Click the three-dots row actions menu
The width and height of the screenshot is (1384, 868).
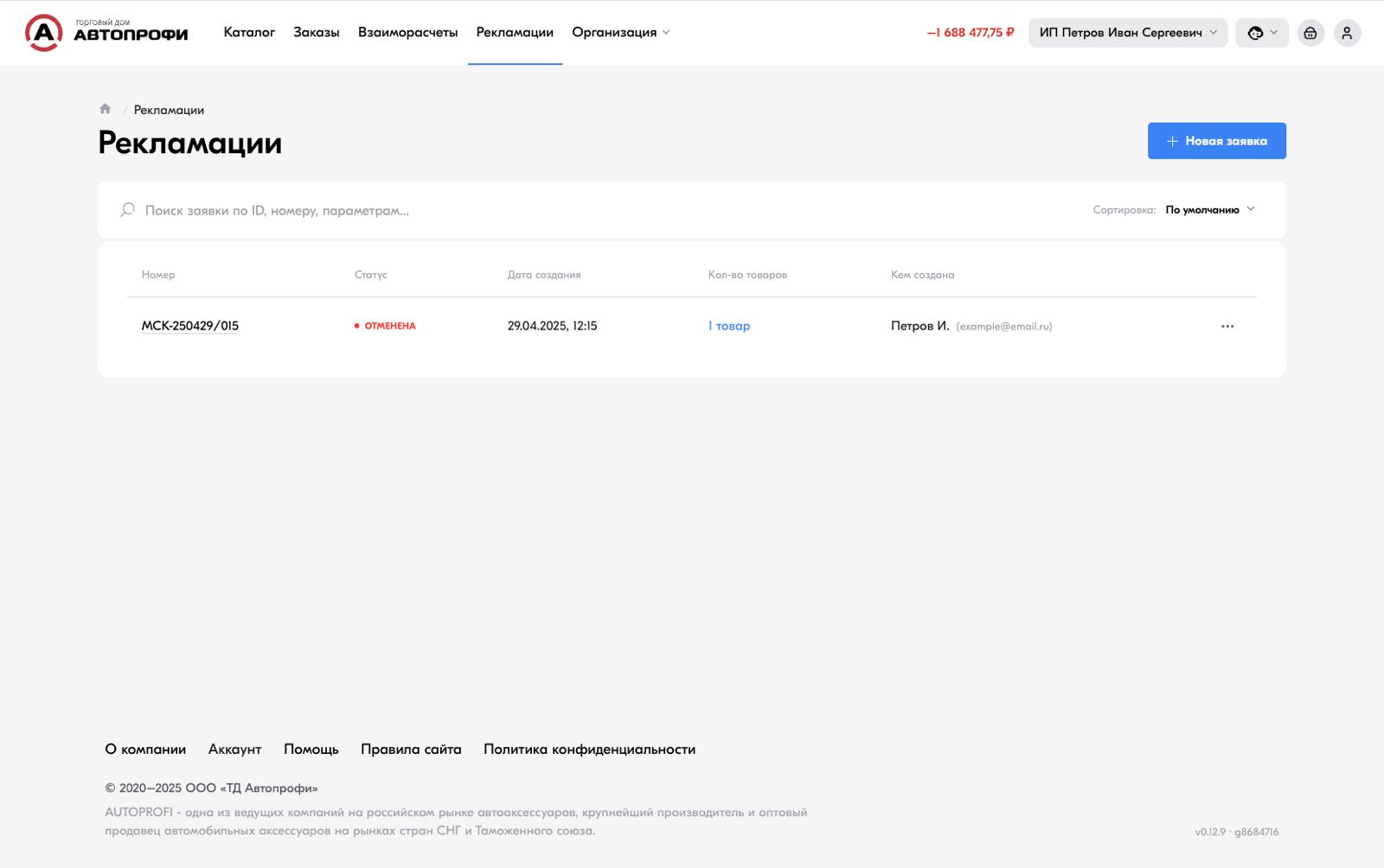point(1227,326)
